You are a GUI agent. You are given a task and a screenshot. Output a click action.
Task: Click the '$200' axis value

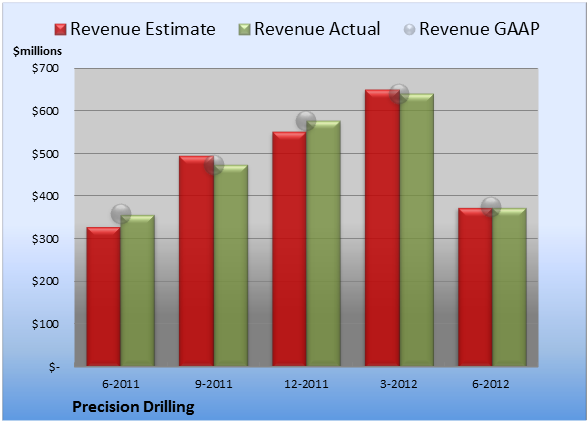coord(45,281)
